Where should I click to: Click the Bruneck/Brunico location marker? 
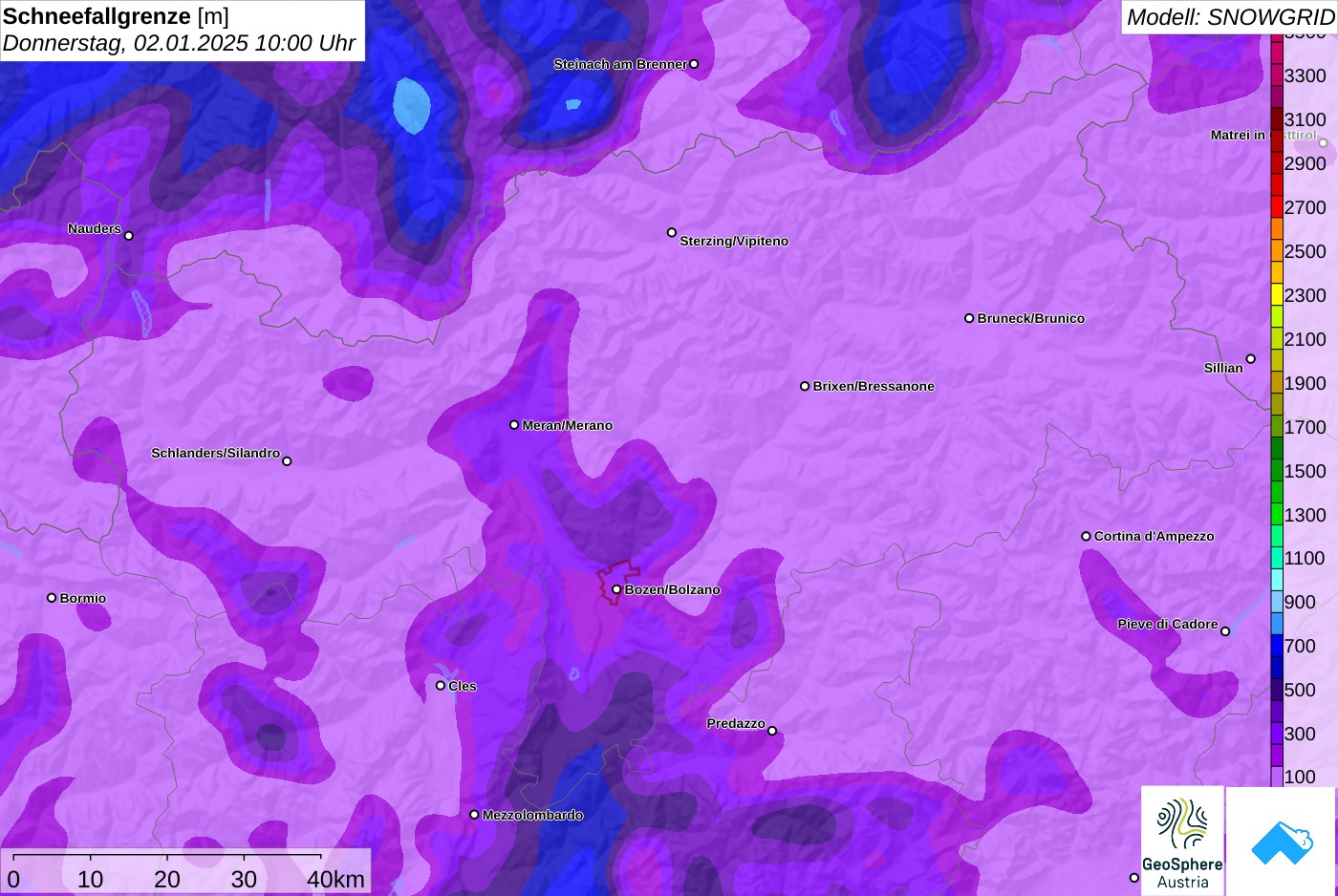click(x=969, y=318)
